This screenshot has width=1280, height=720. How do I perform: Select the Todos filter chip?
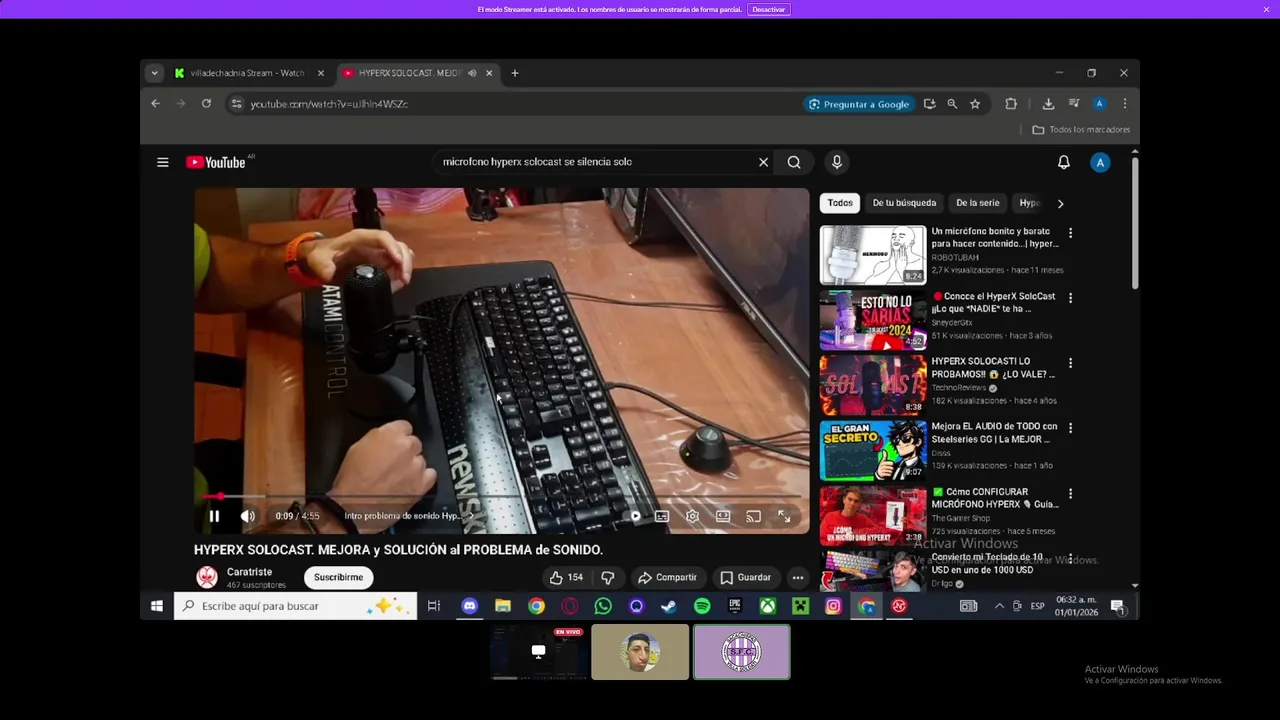click(x=840, y=203)
